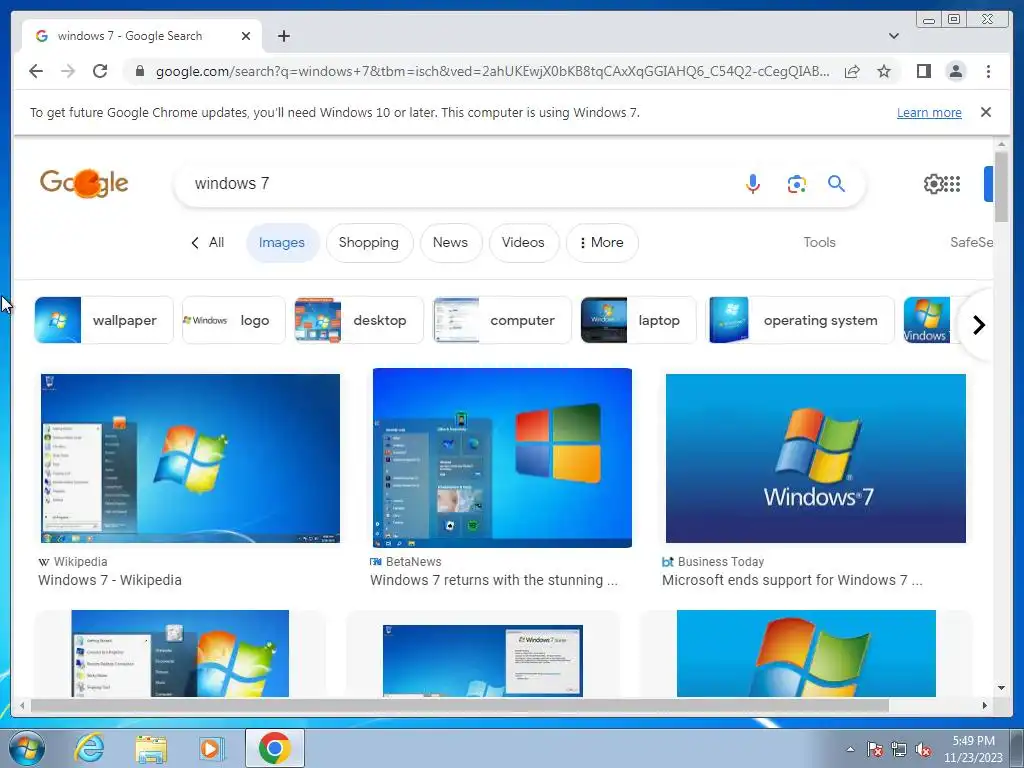Filter images by wallpaper chip
The width and height of the screenshot is (1024, 768).
[x=104, y=320]
